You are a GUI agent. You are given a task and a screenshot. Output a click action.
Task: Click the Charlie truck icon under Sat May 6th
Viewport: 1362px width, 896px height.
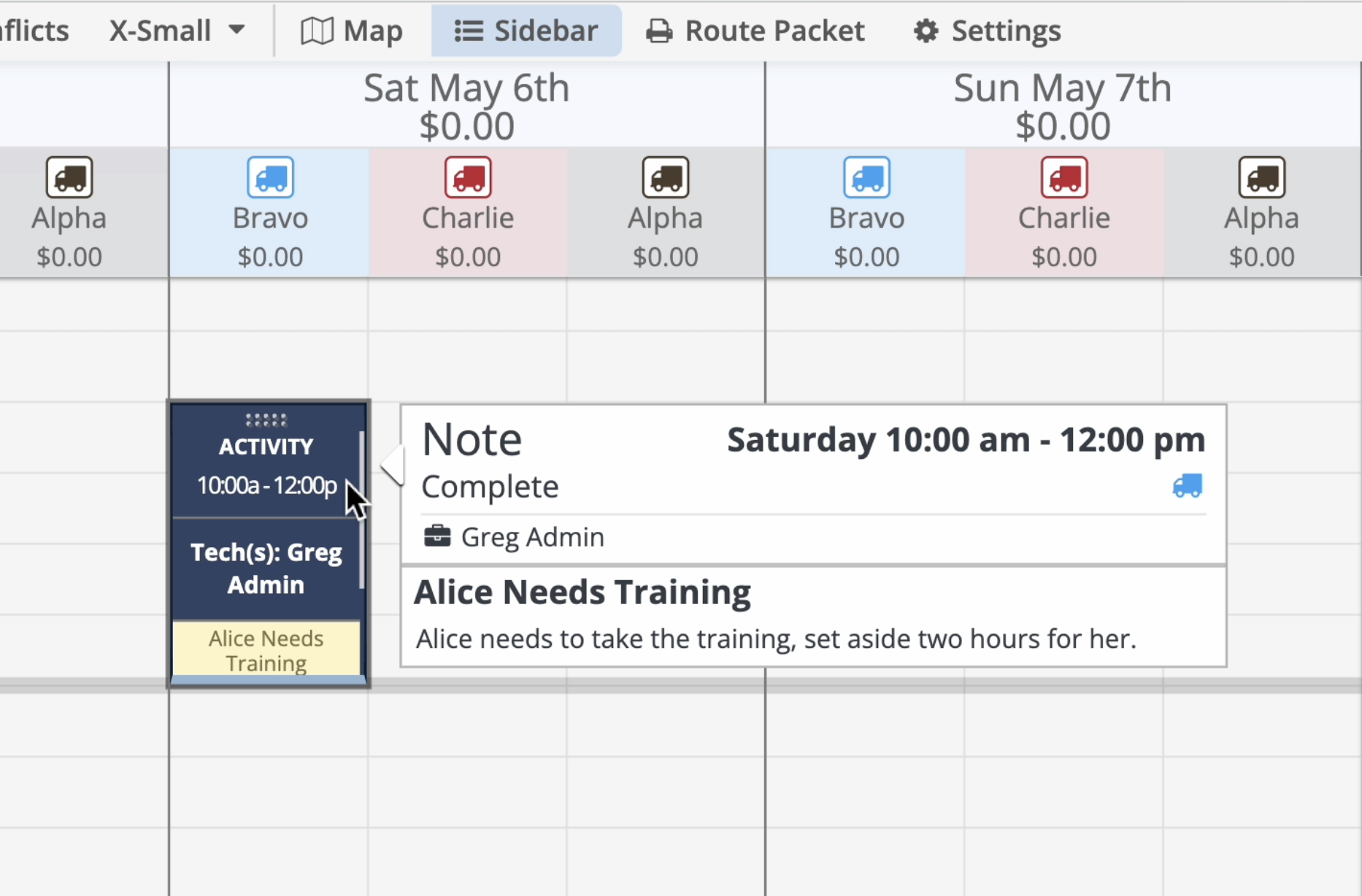point(468,177)
